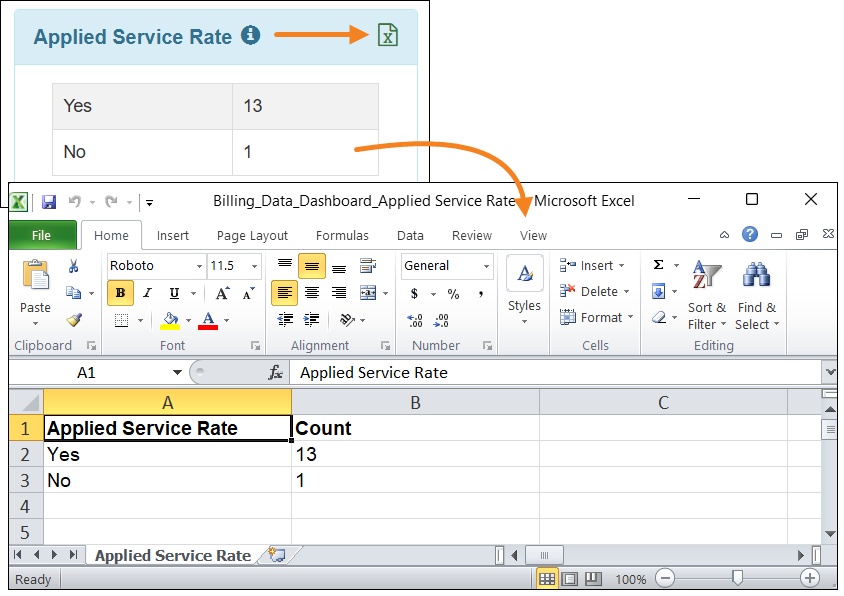Viewport: 844px width, 596px height.
Task: Open Format cells menu
Action: tap(596, 318)
